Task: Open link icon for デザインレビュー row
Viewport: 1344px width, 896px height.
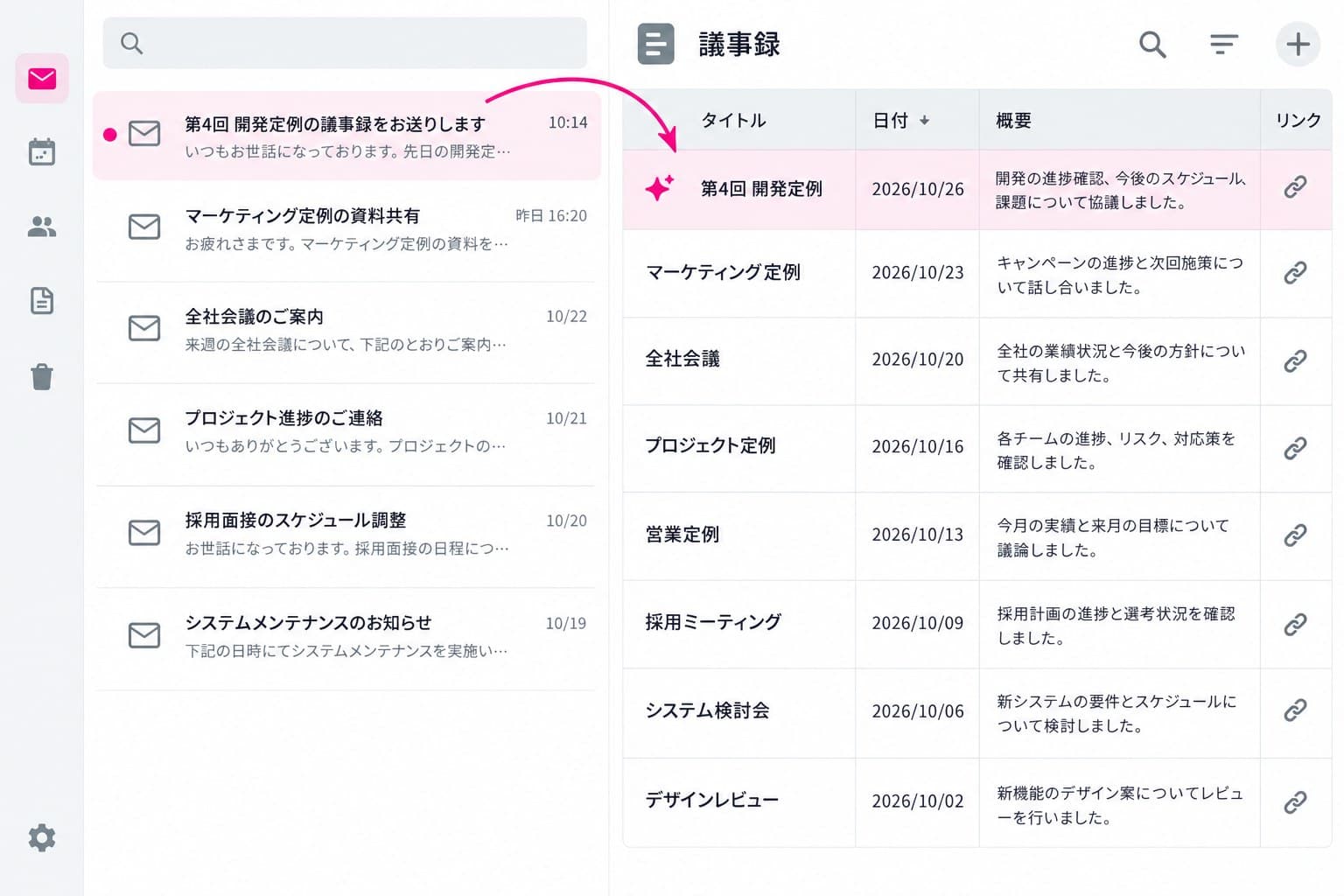Action: (x=1295, y=801)
